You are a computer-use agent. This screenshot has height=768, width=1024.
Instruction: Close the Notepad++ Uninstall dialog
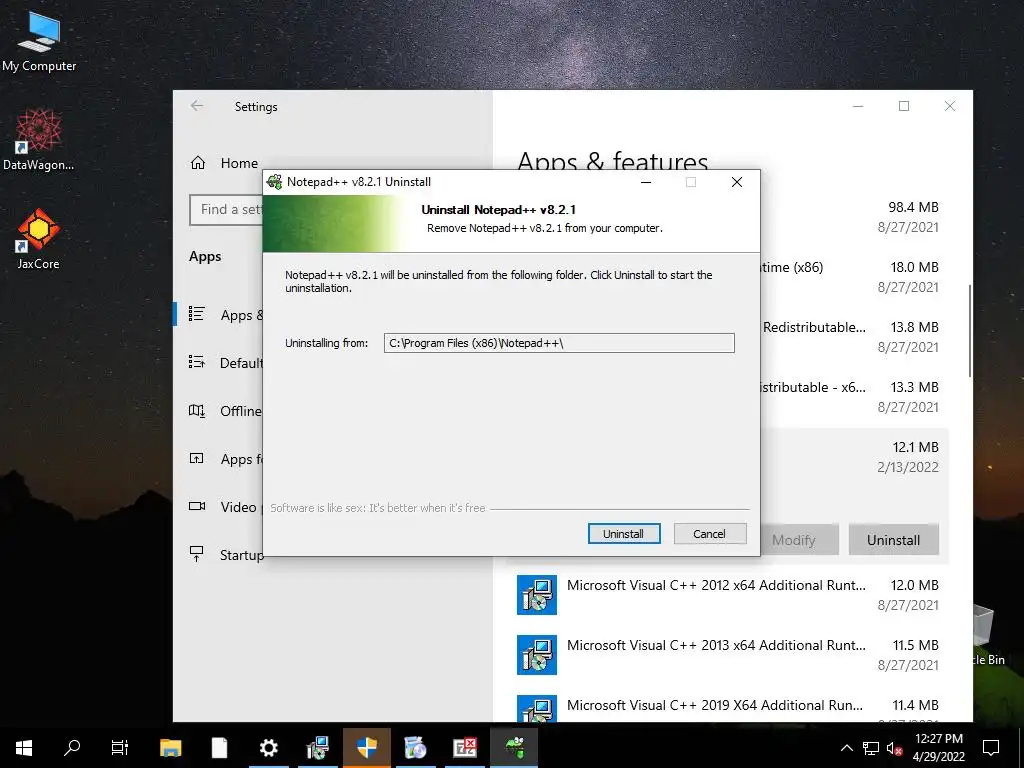[737, 182]
